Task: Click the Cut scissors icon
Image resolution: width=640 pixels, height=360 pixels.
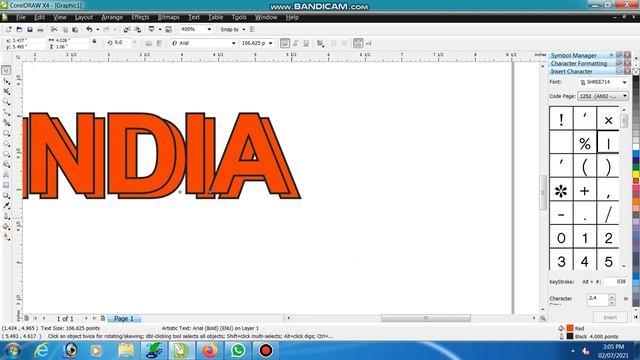Action: pyautogui.click(x=54, y=29)
